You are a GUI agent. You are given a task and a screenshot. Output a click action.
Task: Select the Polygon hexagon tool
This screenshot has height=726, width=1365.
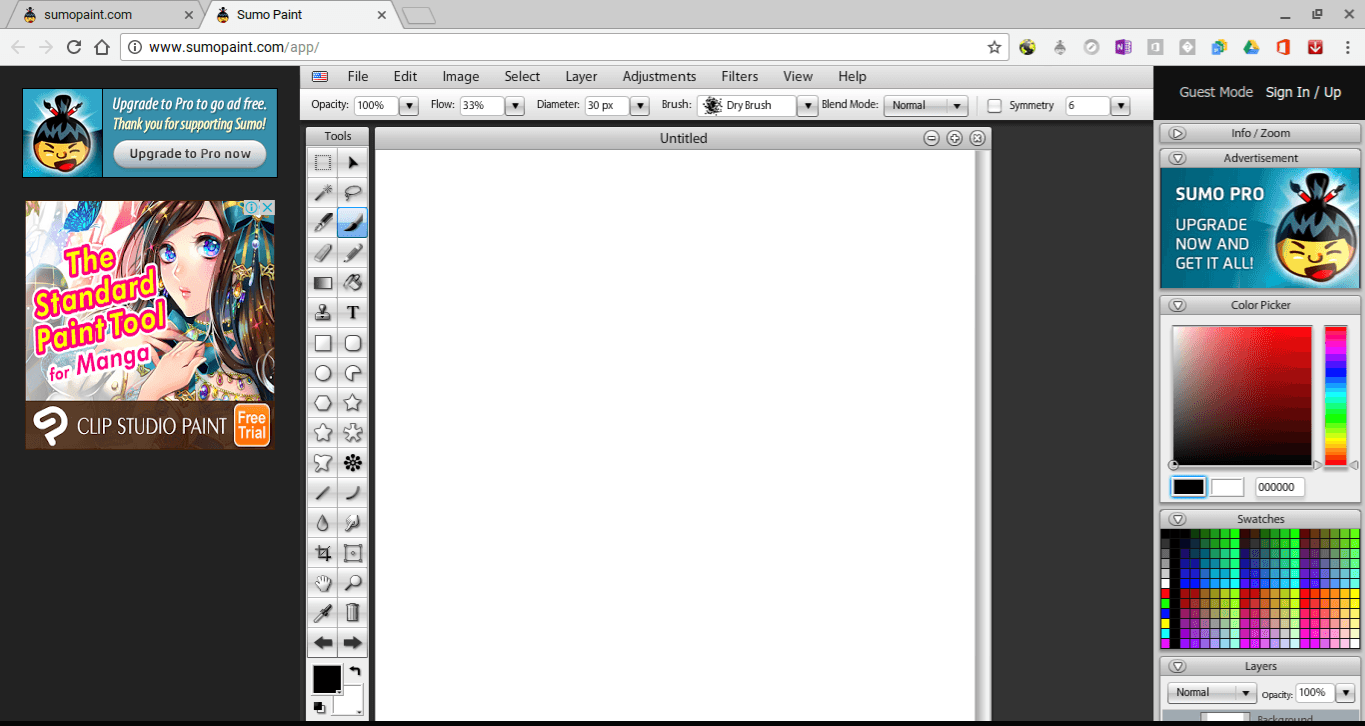click(x=323, y=403)
